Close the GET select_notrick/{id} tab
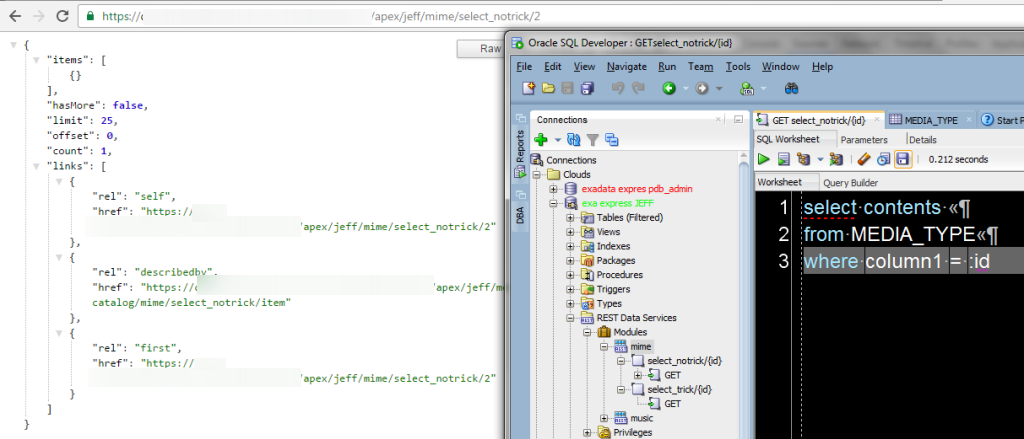Image resolution: width=1024 pixels, height=439 pixels. pyautogui.click(x=876, y=120)
